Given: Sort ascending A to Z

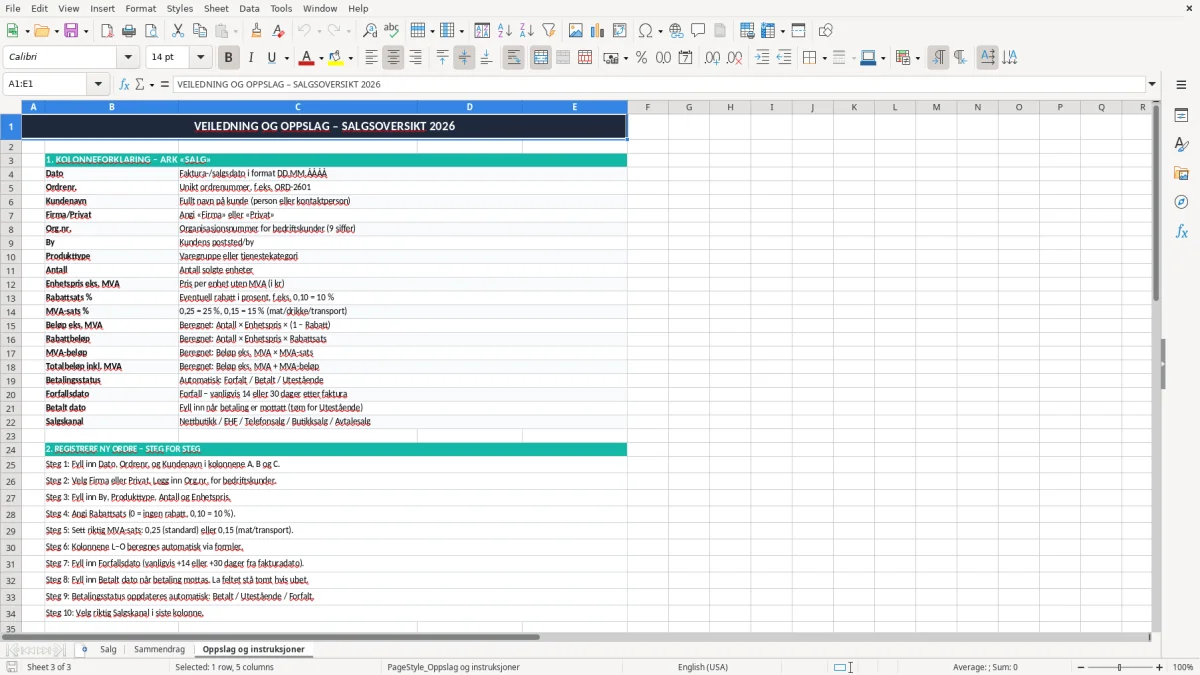Looking at the screenshot, I should pyautogui.click(x=504, y=31).
